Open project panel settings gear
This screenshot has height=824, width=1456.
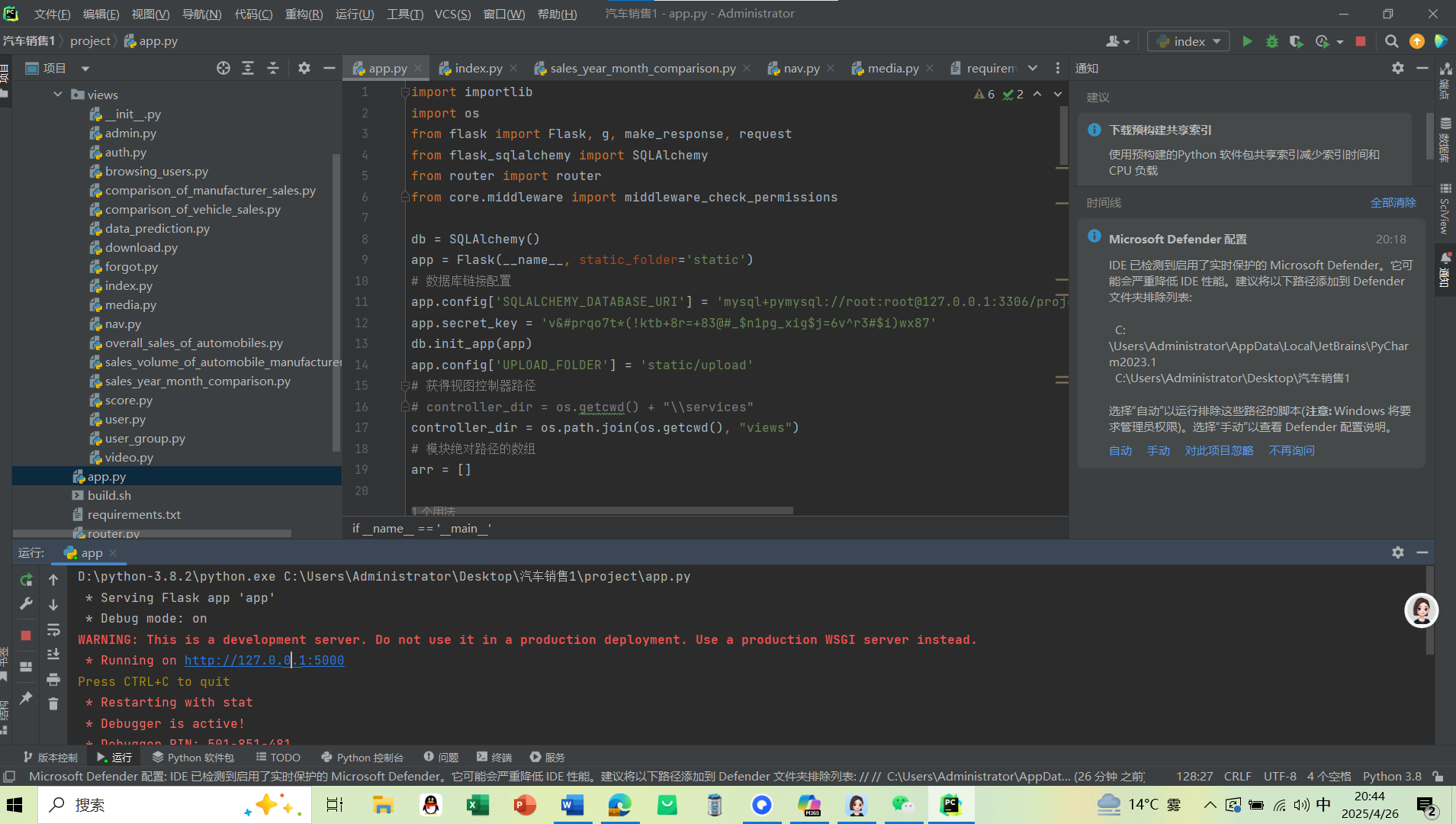click(304, 68)
